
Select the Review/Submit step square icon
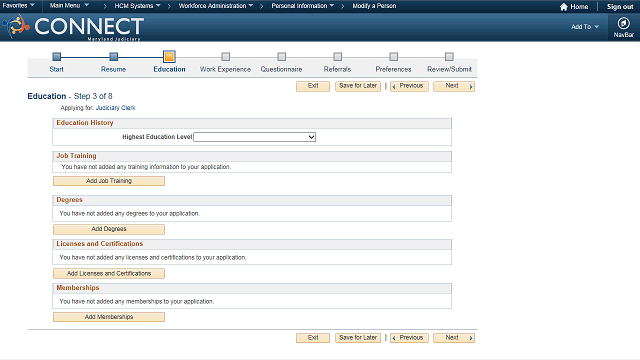pos(449,56)
